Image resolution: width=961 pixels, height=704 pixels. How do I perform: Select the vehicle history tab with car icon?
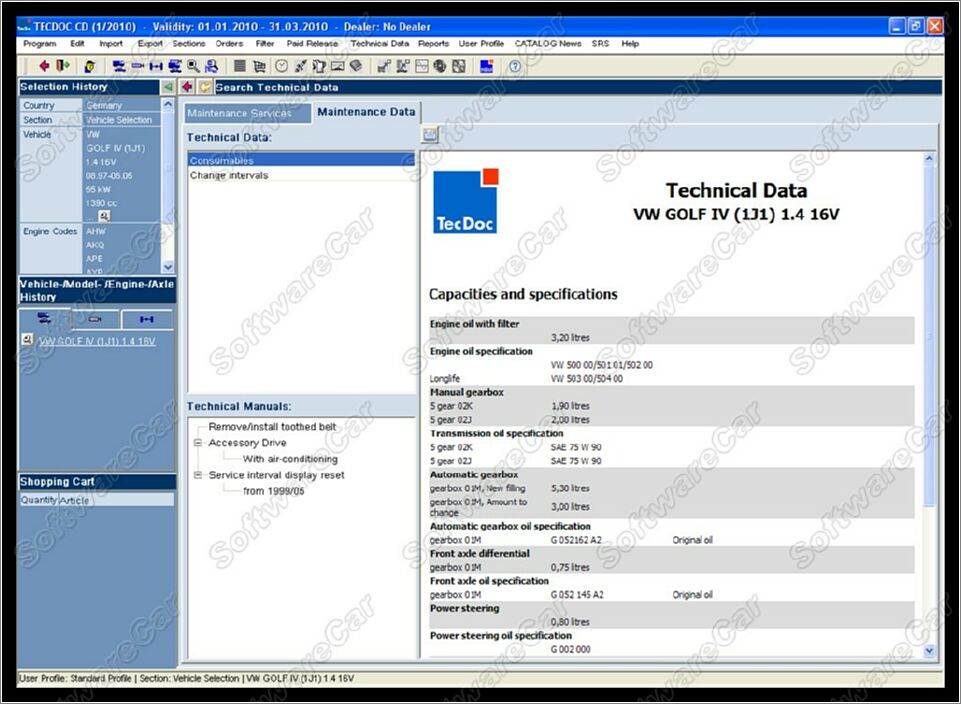click(x=45, y=319)
